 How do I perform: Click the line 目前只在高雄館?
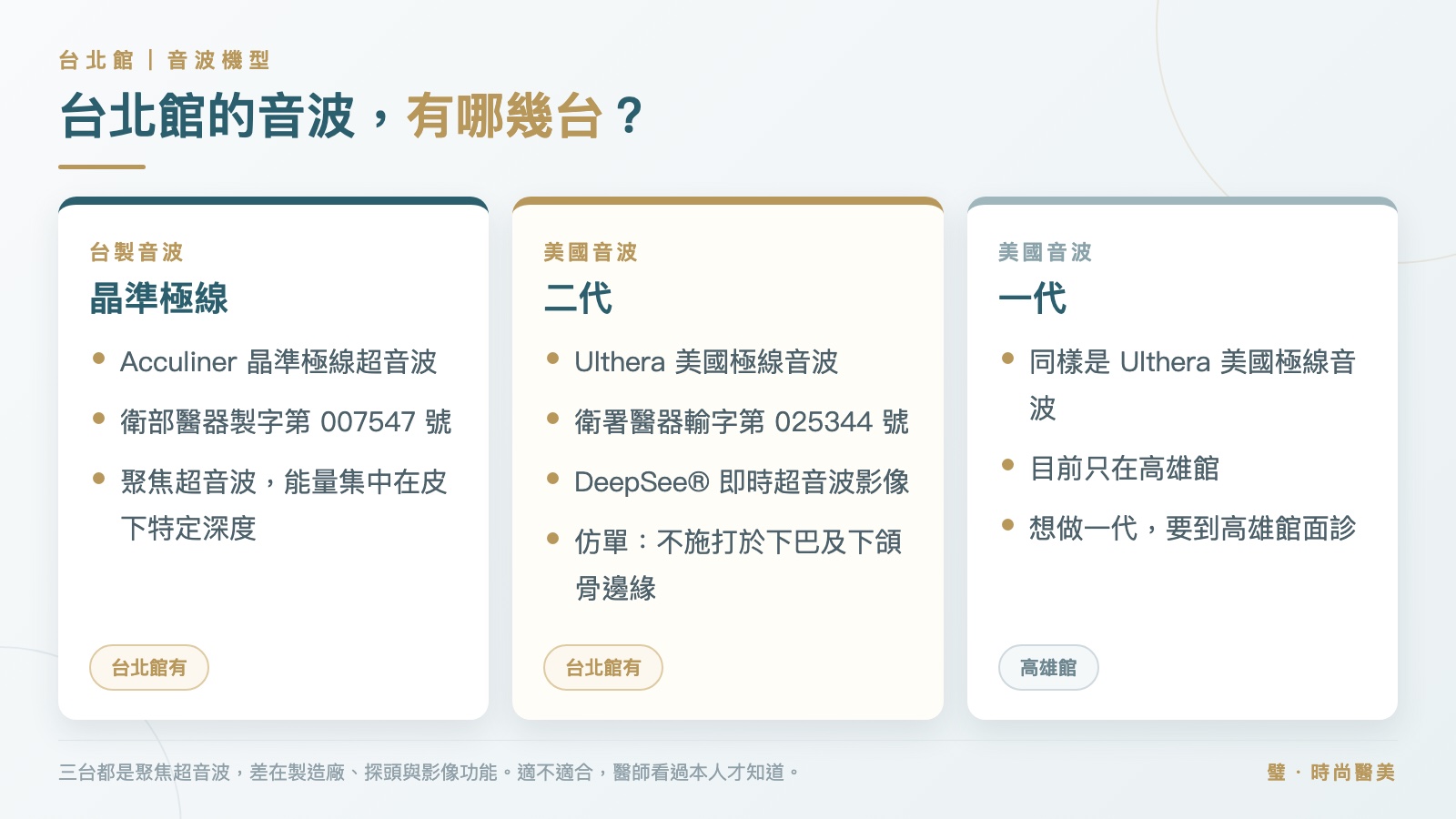coord(1124,469)
